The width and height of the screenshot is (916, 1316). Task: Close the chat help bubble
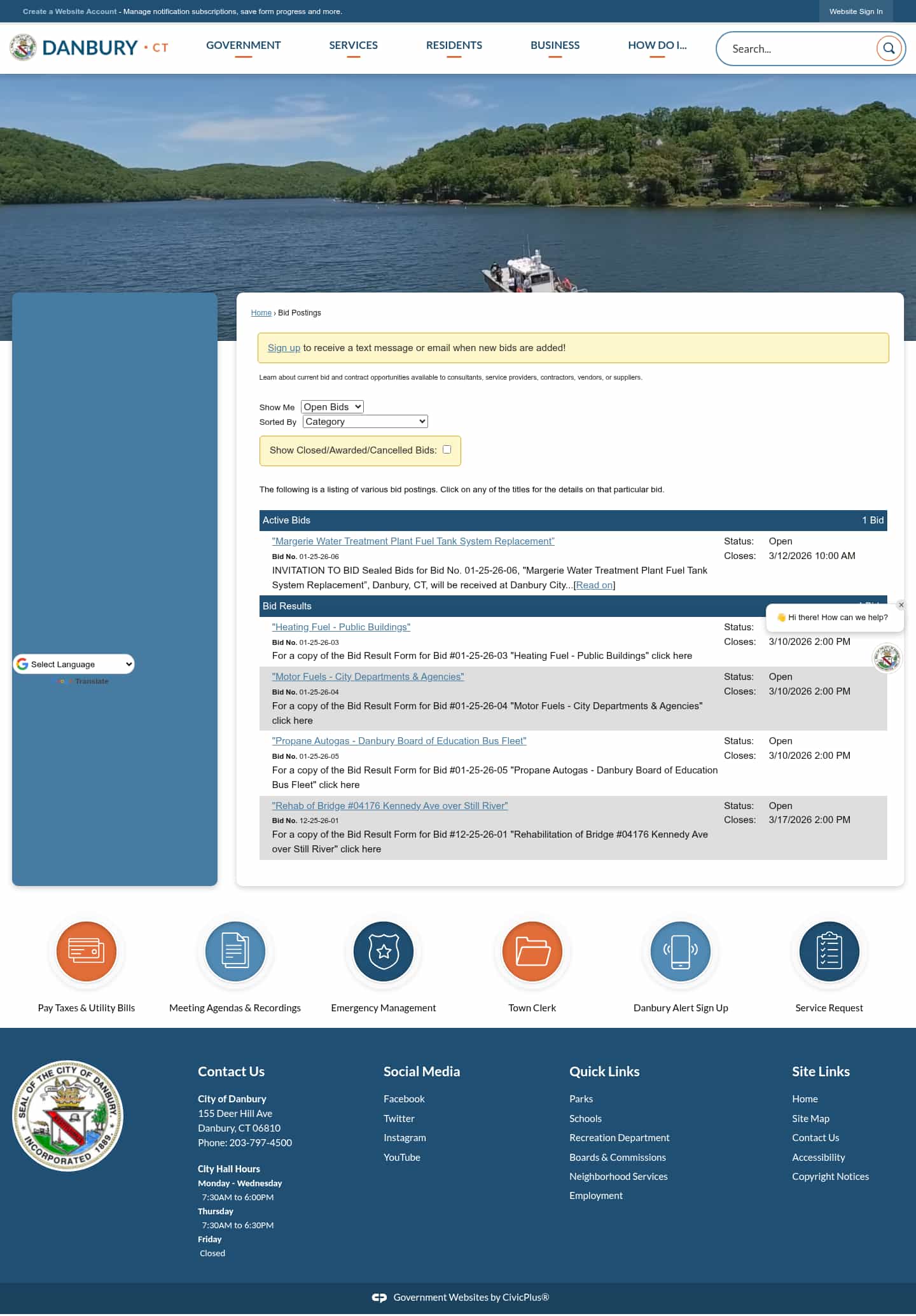point(901,605)
